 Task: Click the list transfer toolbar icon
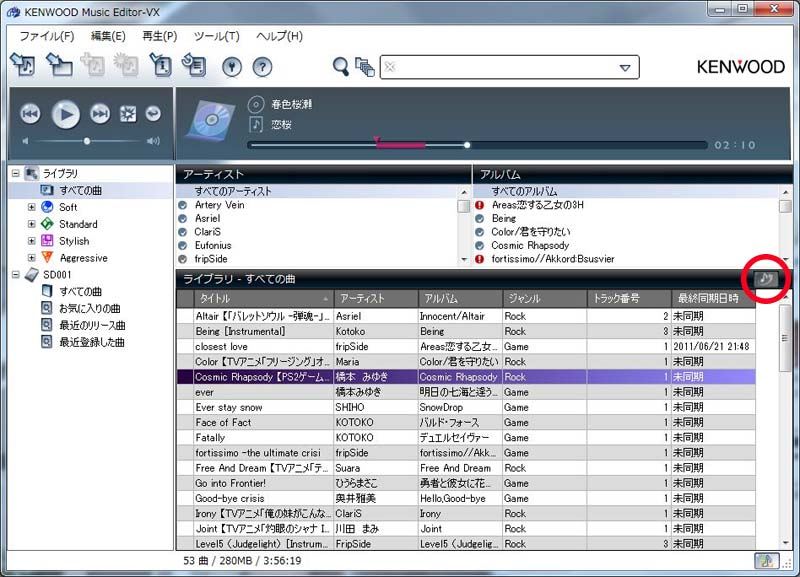[x=194, y=65]
